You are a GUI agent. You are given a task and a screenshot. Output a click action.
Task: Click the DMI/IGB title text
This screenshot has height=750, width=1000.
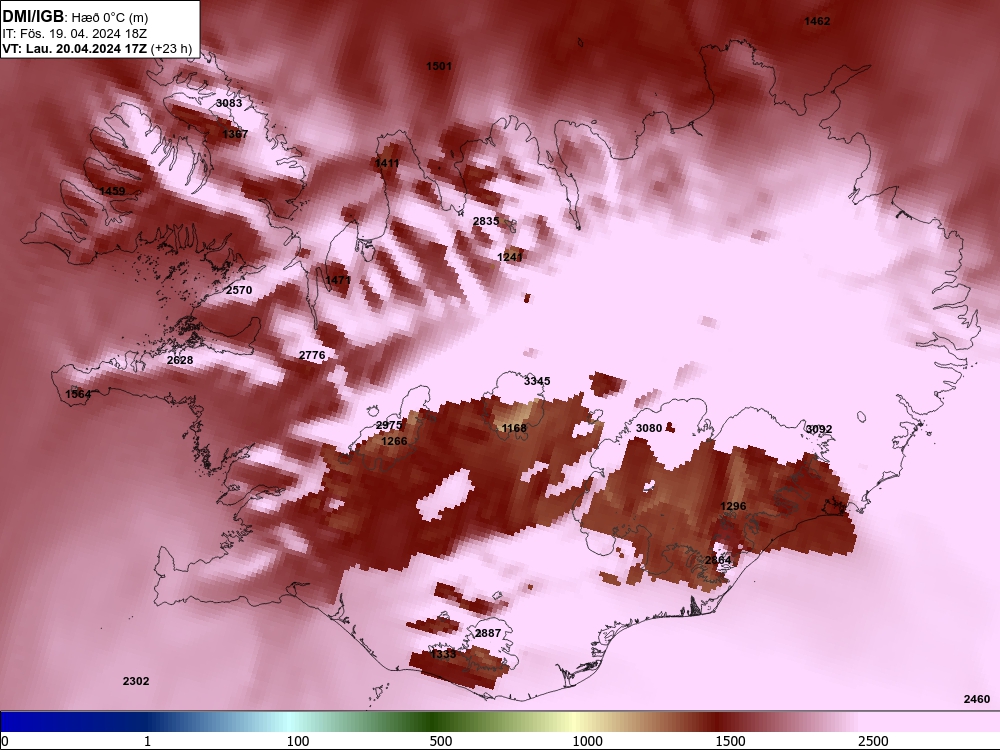(x=33, y=16)
